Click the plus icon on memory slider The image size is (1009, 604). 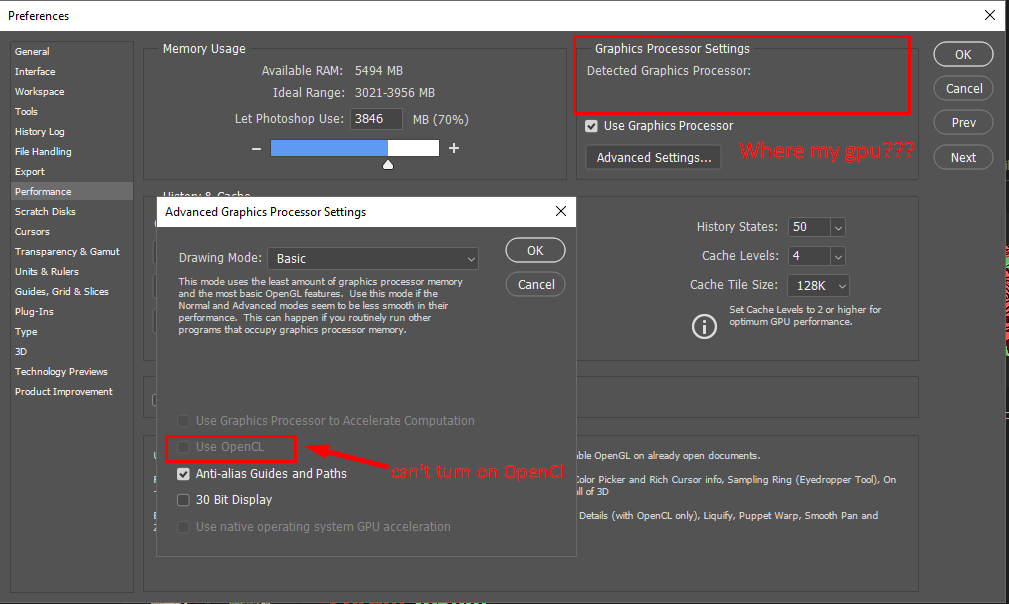pyautogui.click(x=452, y=147)
